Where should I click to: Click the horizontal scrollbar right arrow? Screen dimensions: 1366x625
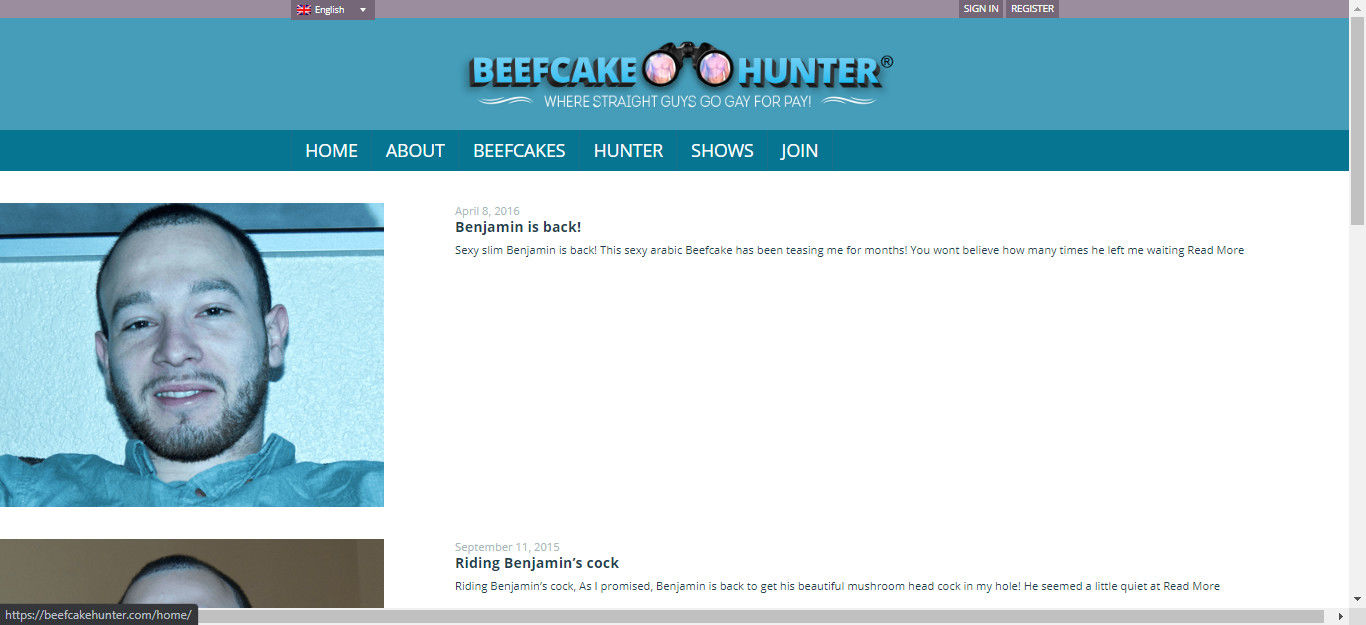[x=1340, y=616]
